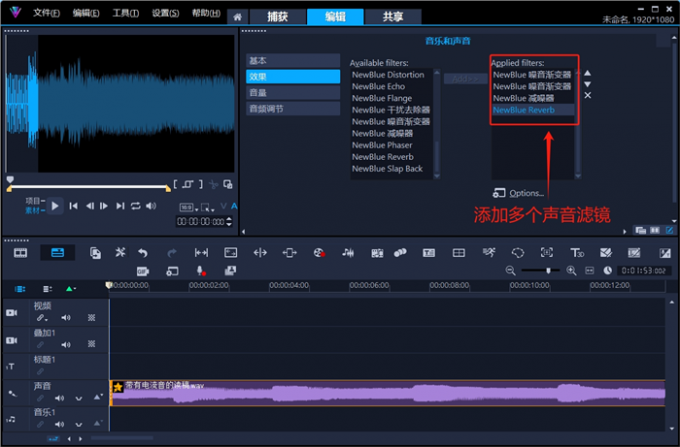Switch to the 共享 tab
This screenshot has width=680, height=447.
tap(393, 17)
